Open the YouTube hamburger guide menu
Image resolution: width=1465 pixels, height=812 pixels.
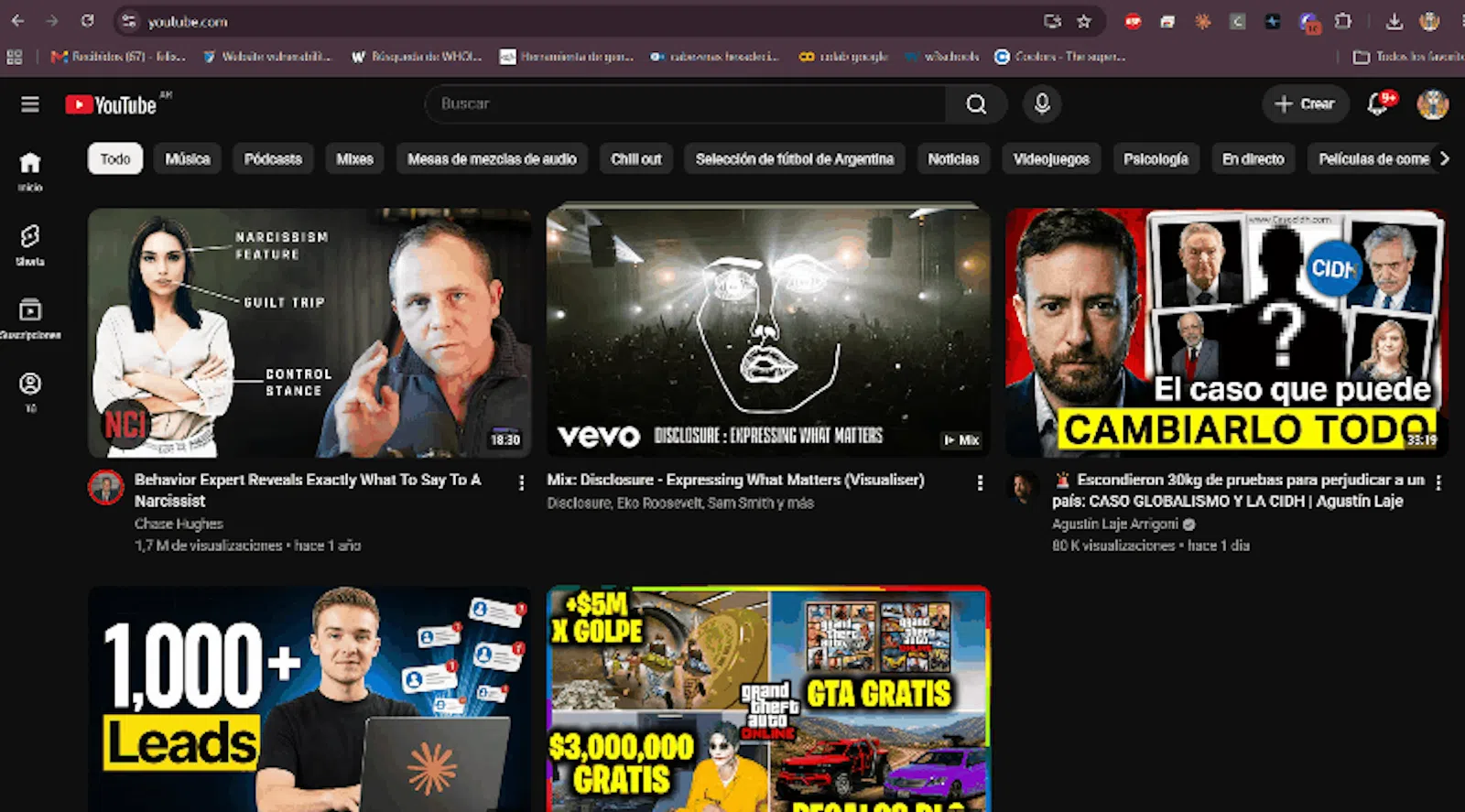[30, 104]
